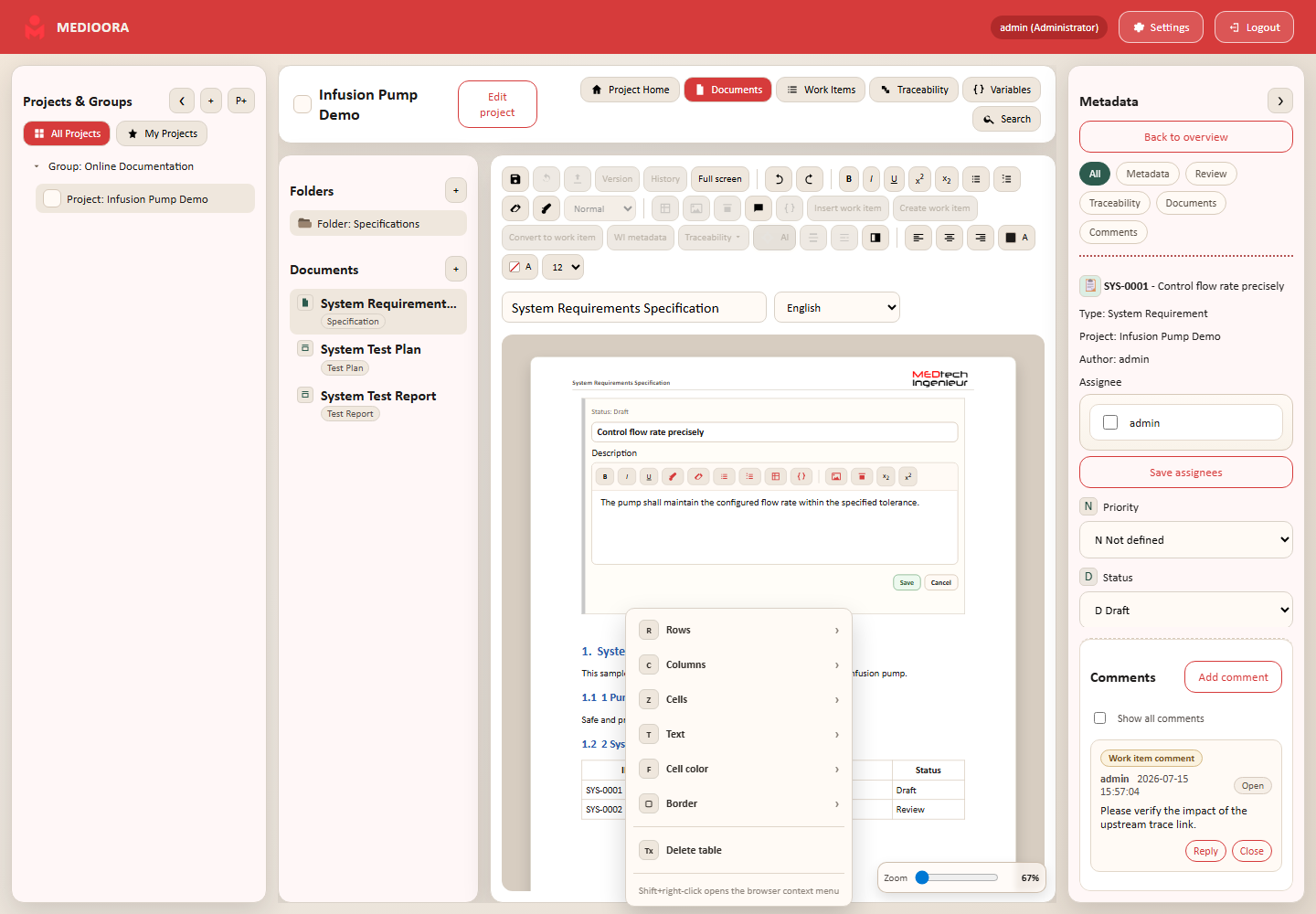Switch to the Work Items tab
The width and height of the screenshot is (1316, 914).
pyautogui.click(x=821, y=90)
